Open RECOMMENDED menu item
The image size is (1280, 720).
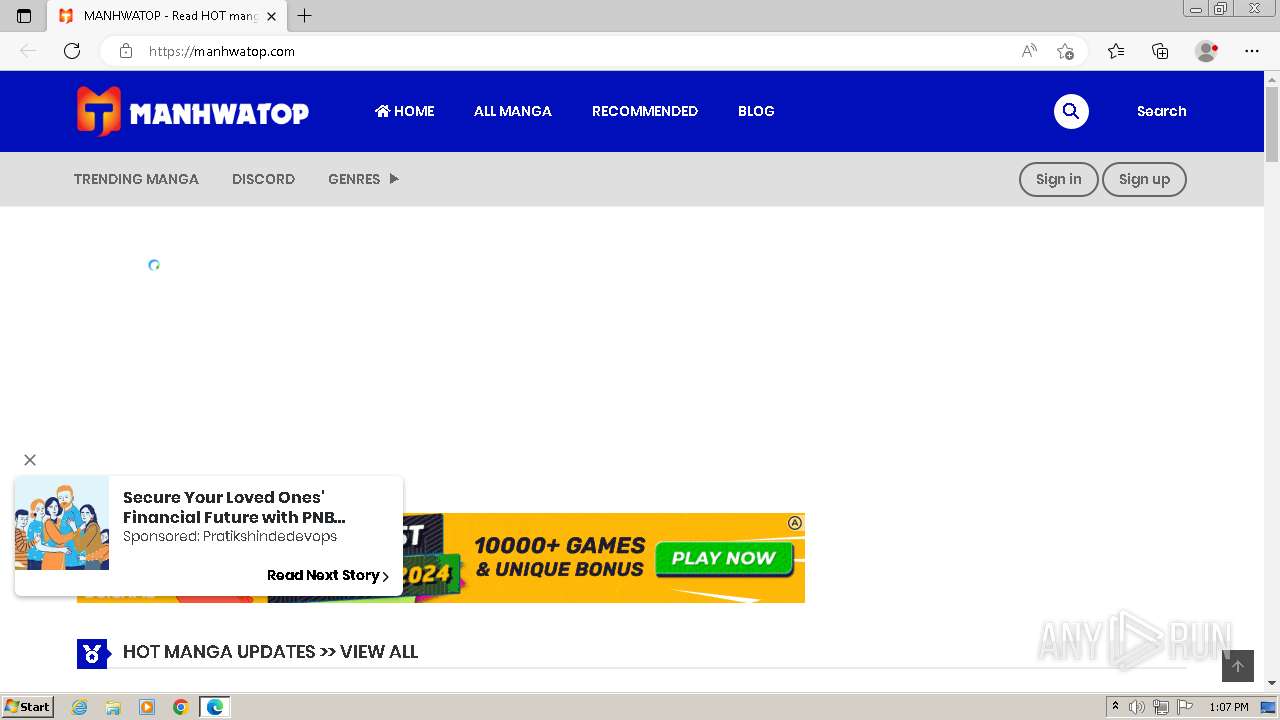pos(645,111)
